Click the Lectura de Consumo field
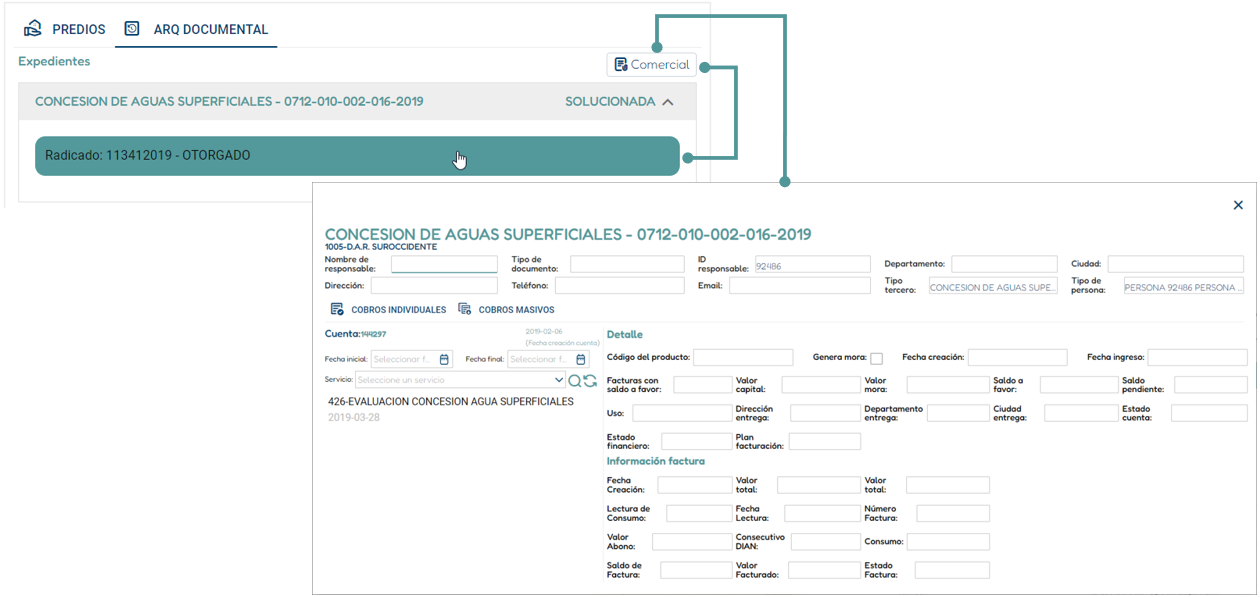Viewport: 1260px width, 597px height. (x=699, y=513)
